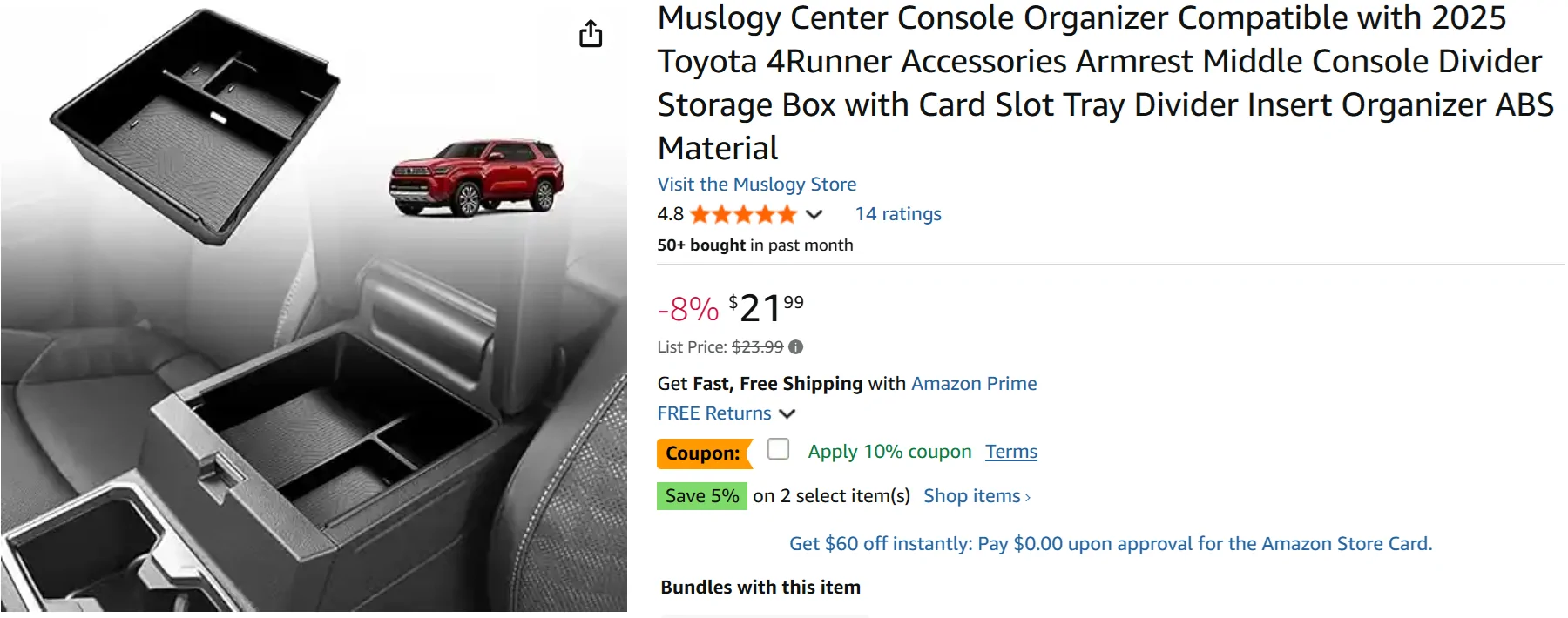This screenshot has height=618, width=1568.
Task: Click the "Apply 10% coupon" label text
Action: click(x=889, y=452)
